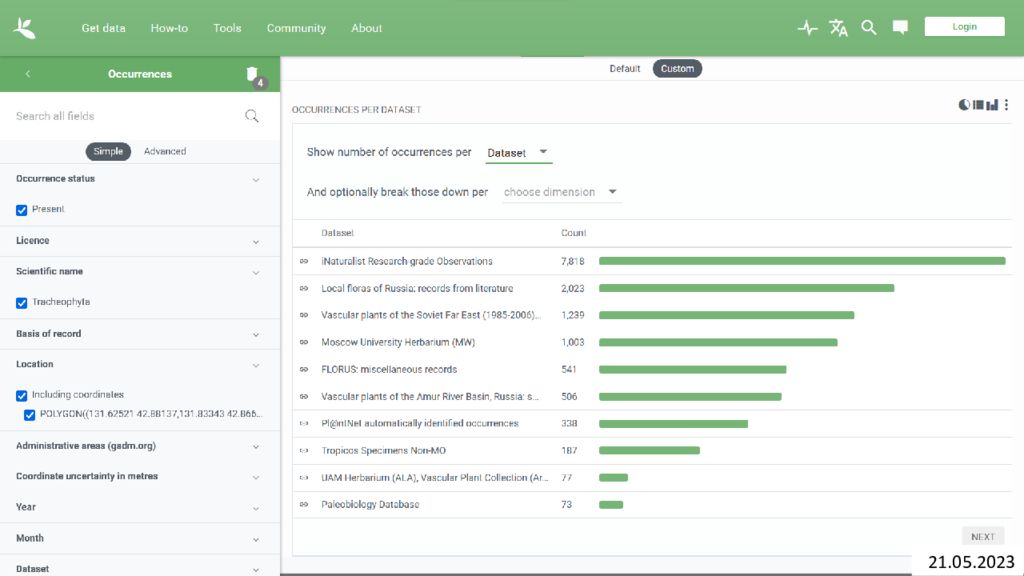Click link icon for FLORUS miscellaneous records
The height and width of the screenshot is (576, 1024).
click(x=304, y=369)
